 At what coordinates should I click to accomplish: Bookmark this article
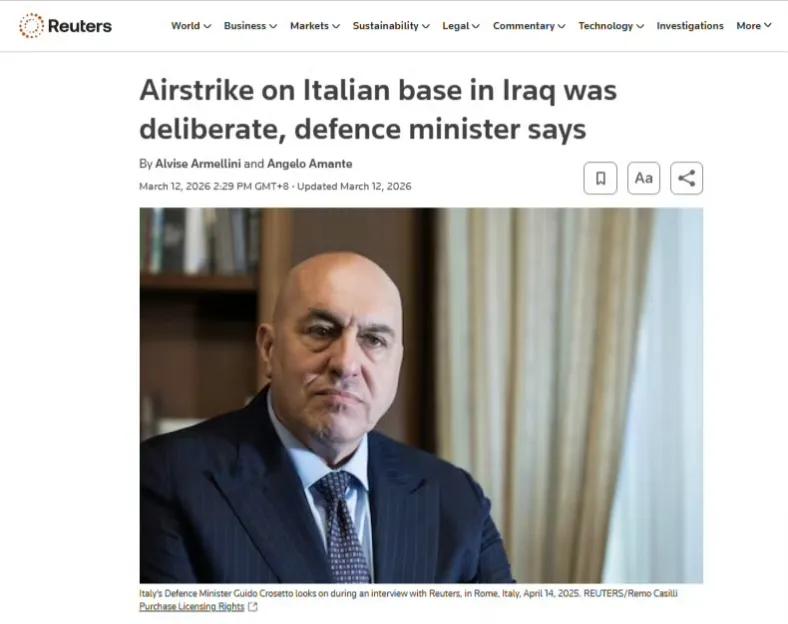[x=600, y=178]
